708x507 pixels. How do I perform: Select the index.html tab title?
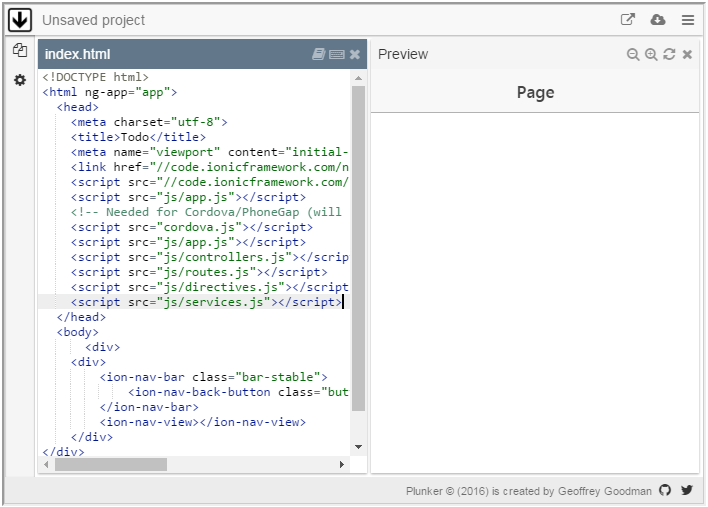(x=78, y=54)
